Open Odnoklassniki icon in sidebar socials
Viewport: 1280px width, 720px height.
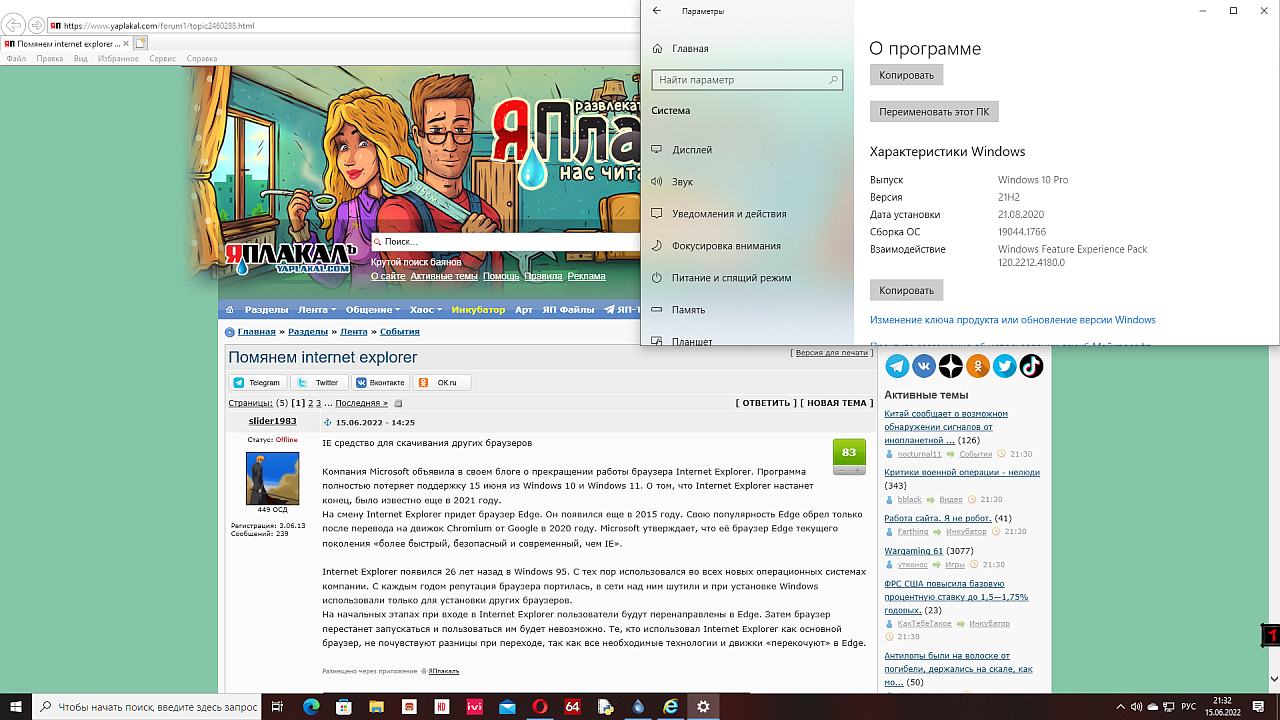978,366
